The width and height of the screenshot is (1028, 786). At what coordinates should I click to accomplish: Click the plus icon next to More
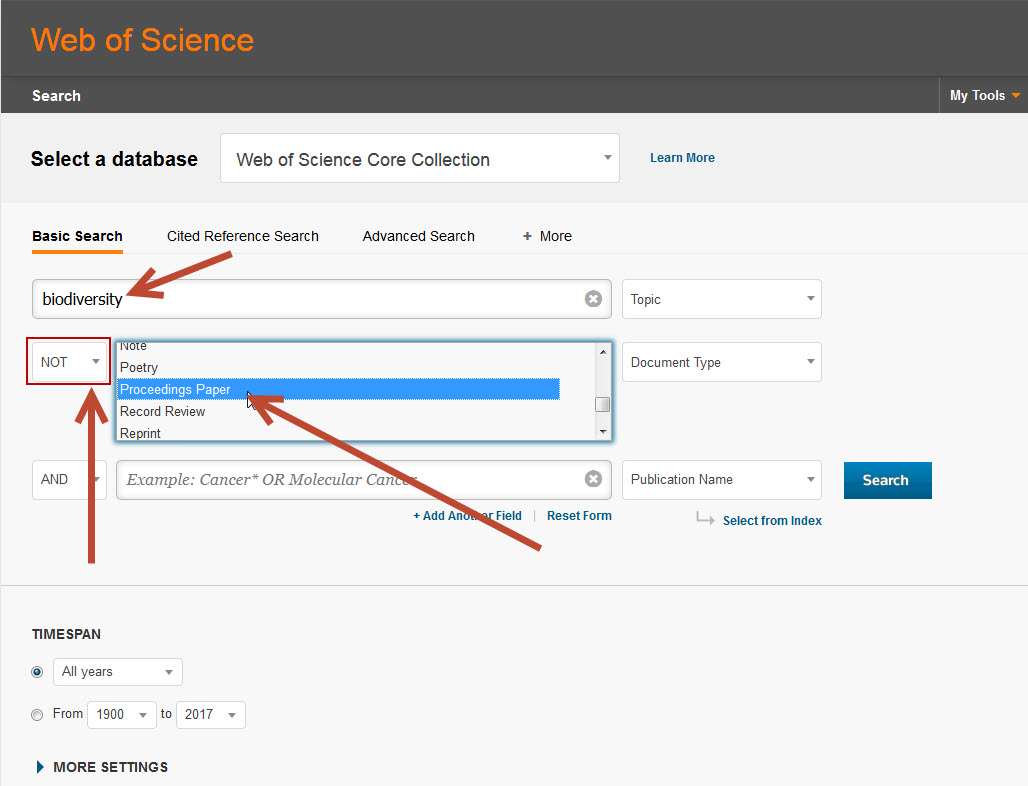pos(528,237)
